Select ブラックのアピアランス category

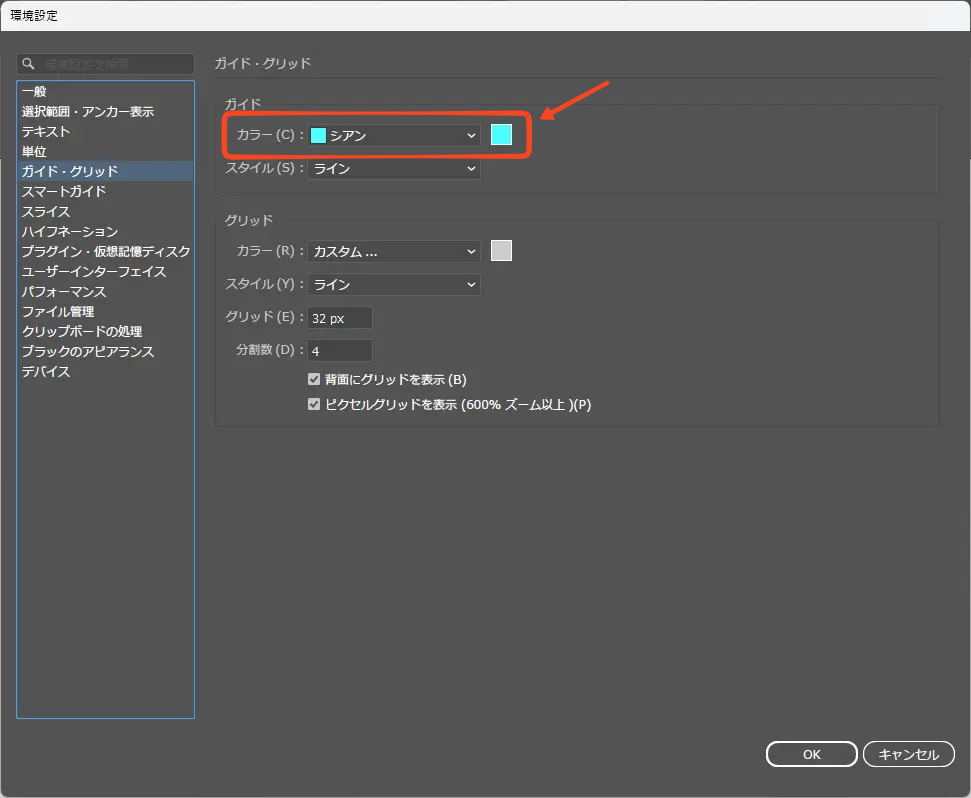tap(88, 352)
